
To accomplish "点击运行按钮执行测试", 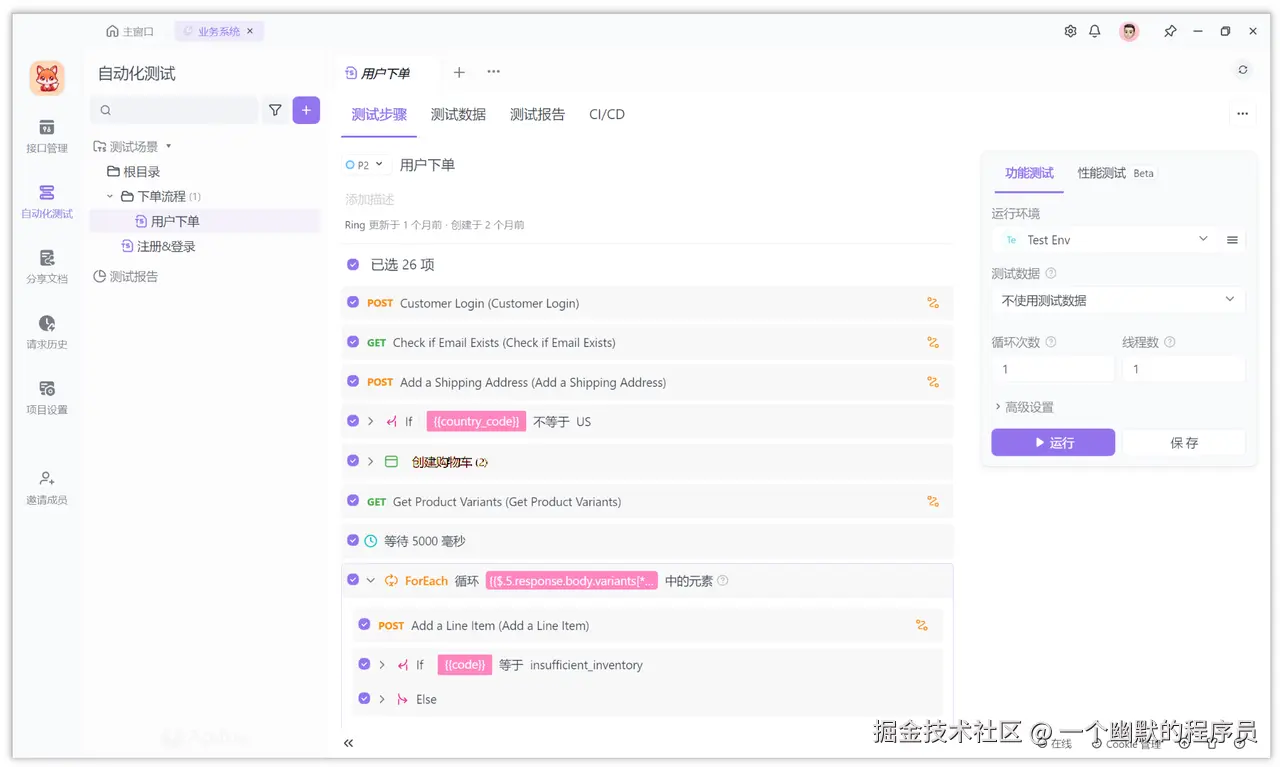I will [1053, 442].
